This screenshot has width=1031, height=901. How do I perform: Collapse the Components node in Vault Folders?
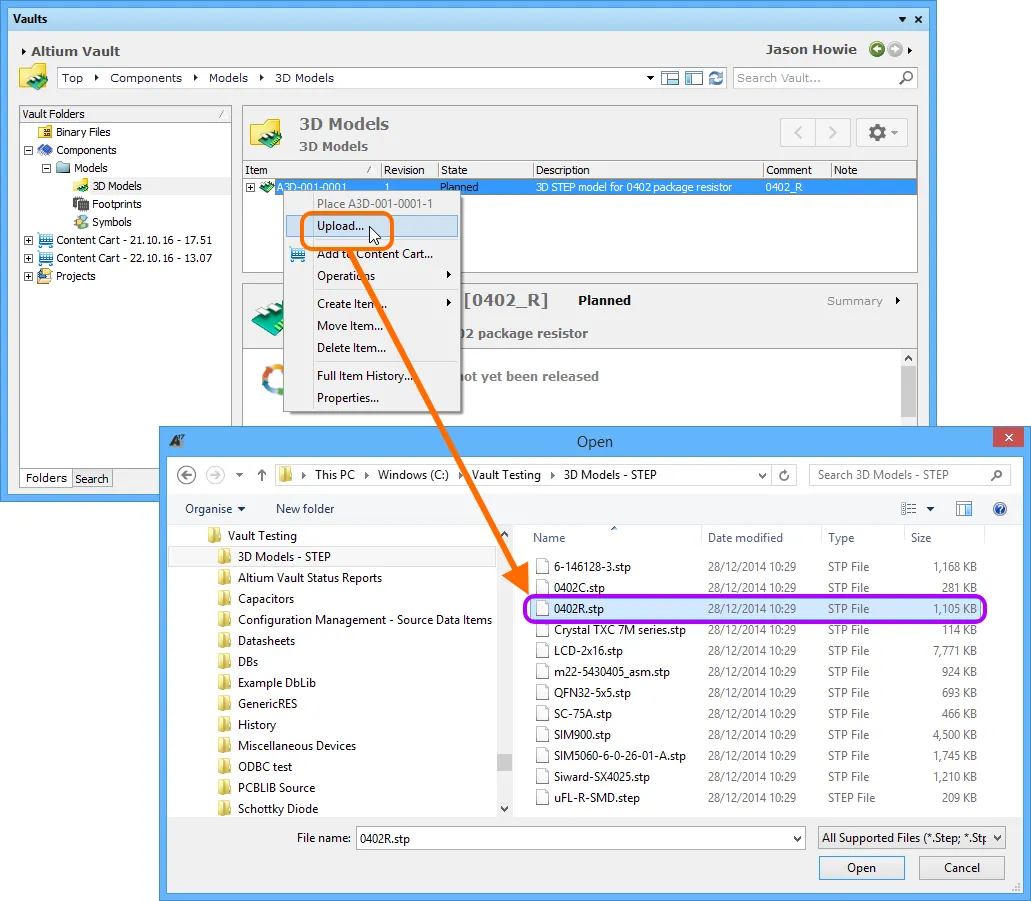(28, 150)
